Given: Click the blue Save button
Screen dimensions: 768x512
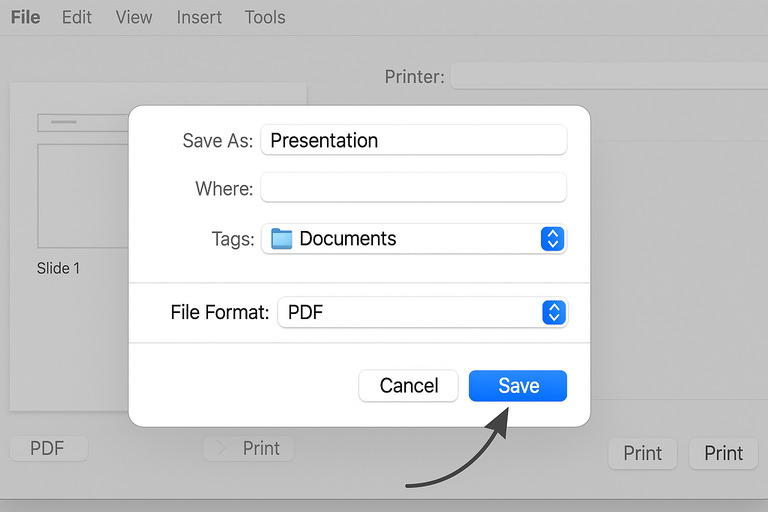Looking at the screenshot, I should 517,386.
